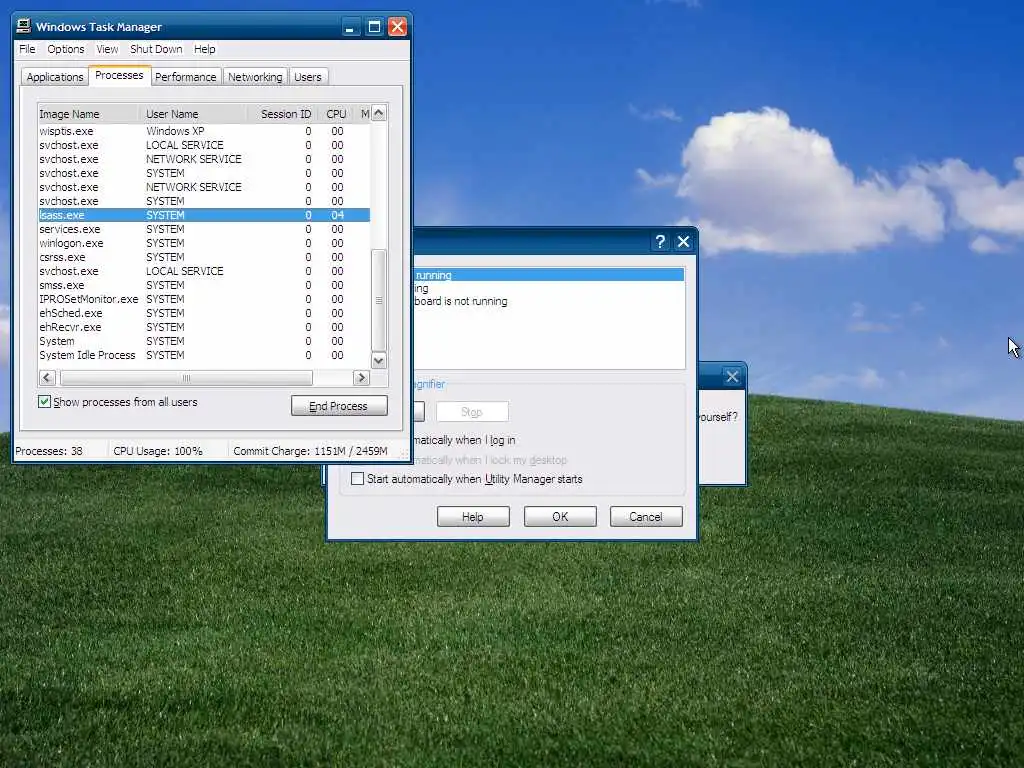Viewport: 1024px width, 768px height.
Task: Sort by Session ID column header
Action: (x=283, y=114)
